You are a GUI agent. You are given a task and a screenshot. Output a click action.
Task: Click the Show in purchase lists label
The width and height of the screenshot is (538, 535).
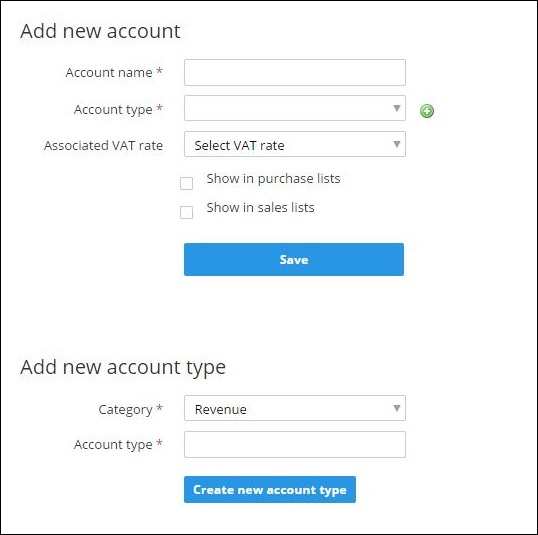coord(273,179)
